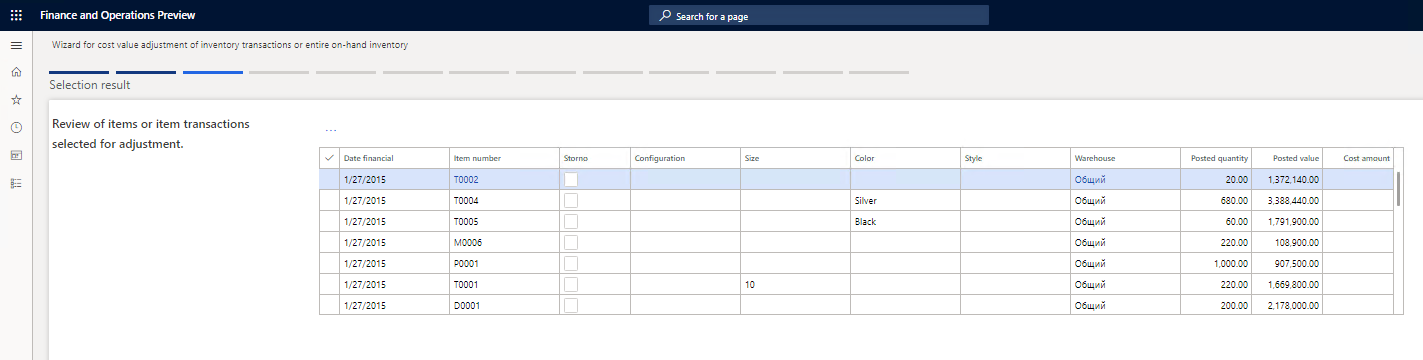The height and width of the screenshot is (360, 1423).
Task: Expand the navigation pane hamburger menu
Action: click(16, 45)
